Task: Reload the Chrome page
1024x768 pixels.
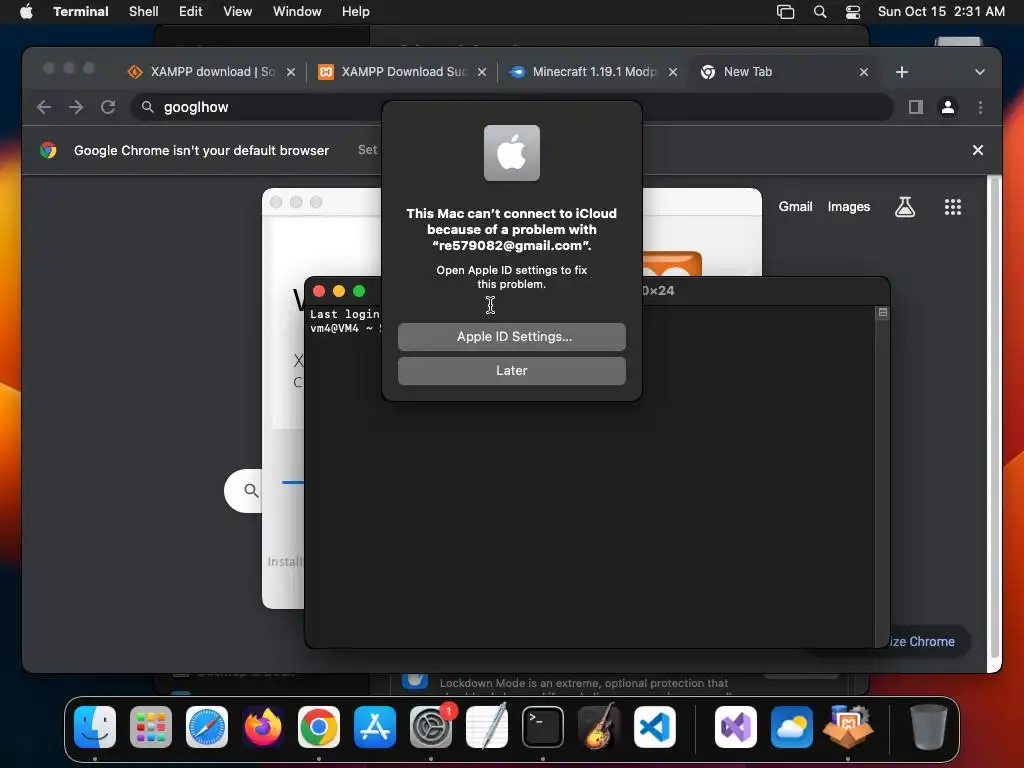Action: (x=108, y=107)
